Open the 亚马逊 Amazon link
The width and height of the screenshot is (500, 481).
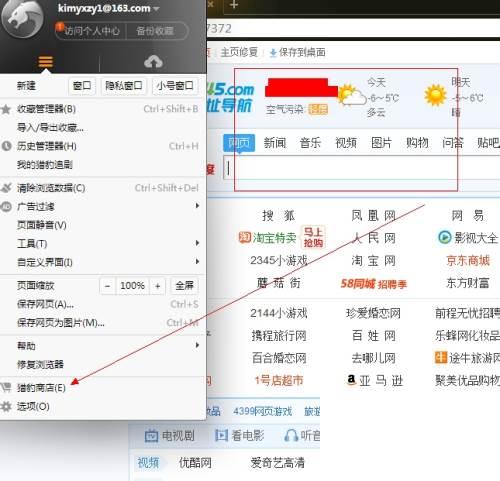[x=375, y=380]
